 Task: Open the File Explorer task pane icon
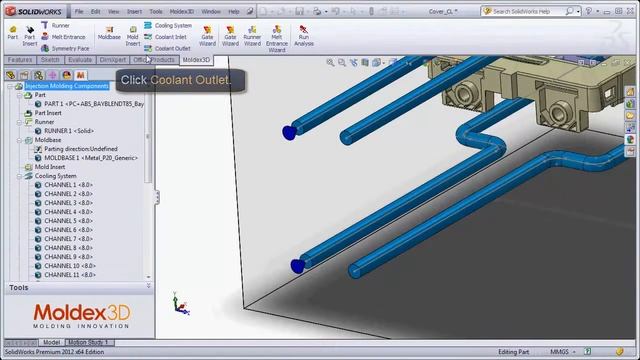point(630,116)
